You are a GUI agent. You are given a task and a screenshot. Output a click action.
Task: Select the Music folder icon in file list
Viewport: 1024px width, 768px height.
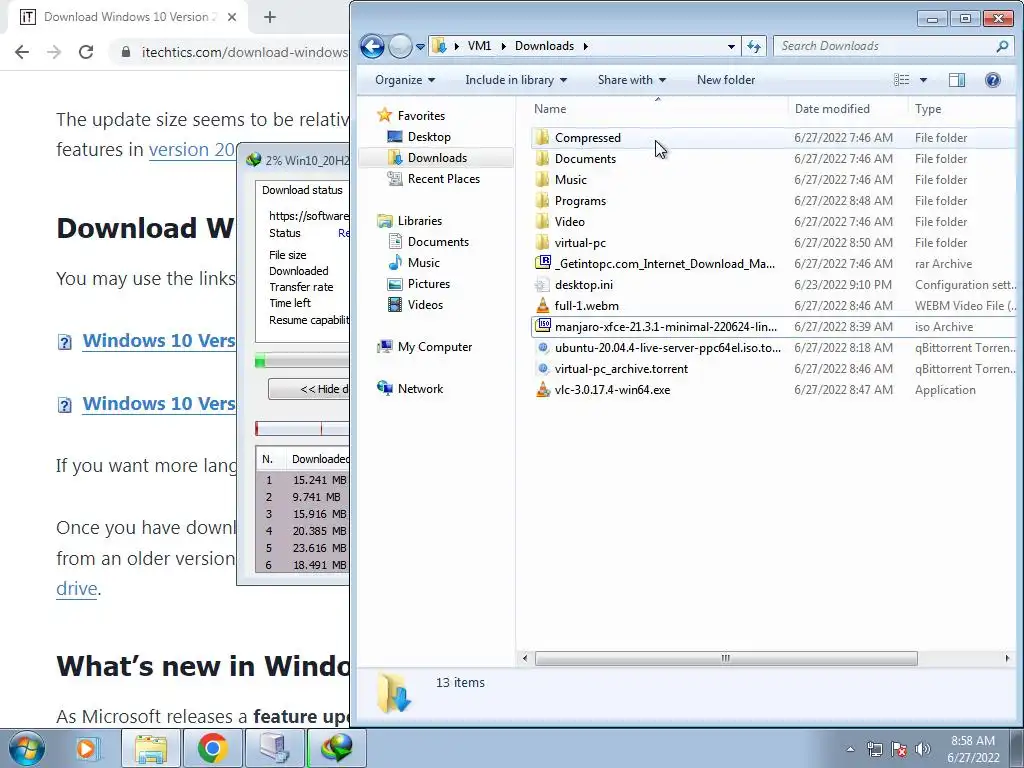click(x=542, y=180)
